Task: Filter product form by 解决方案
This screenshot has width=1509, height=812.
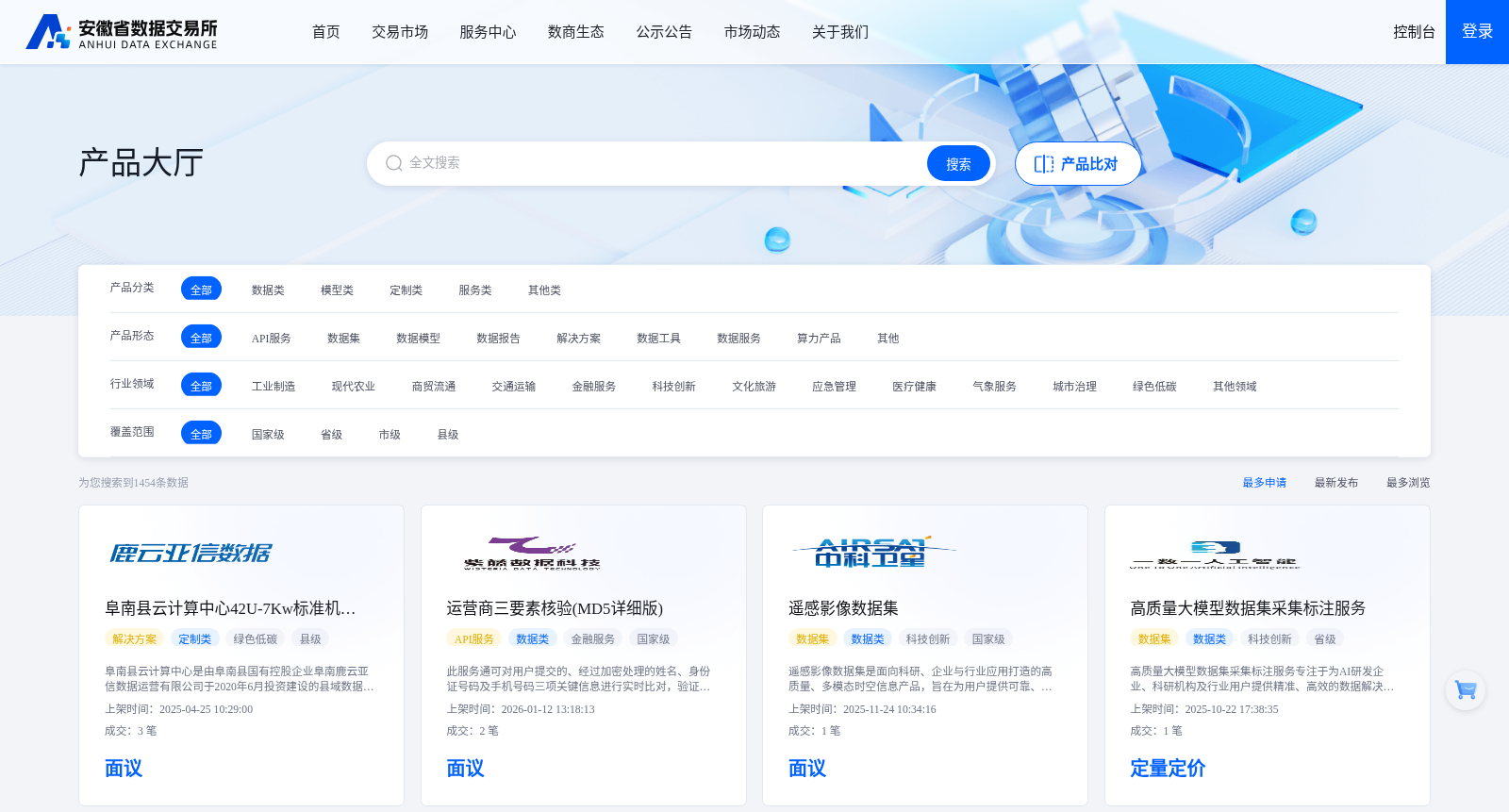Action: pos(578,339)
